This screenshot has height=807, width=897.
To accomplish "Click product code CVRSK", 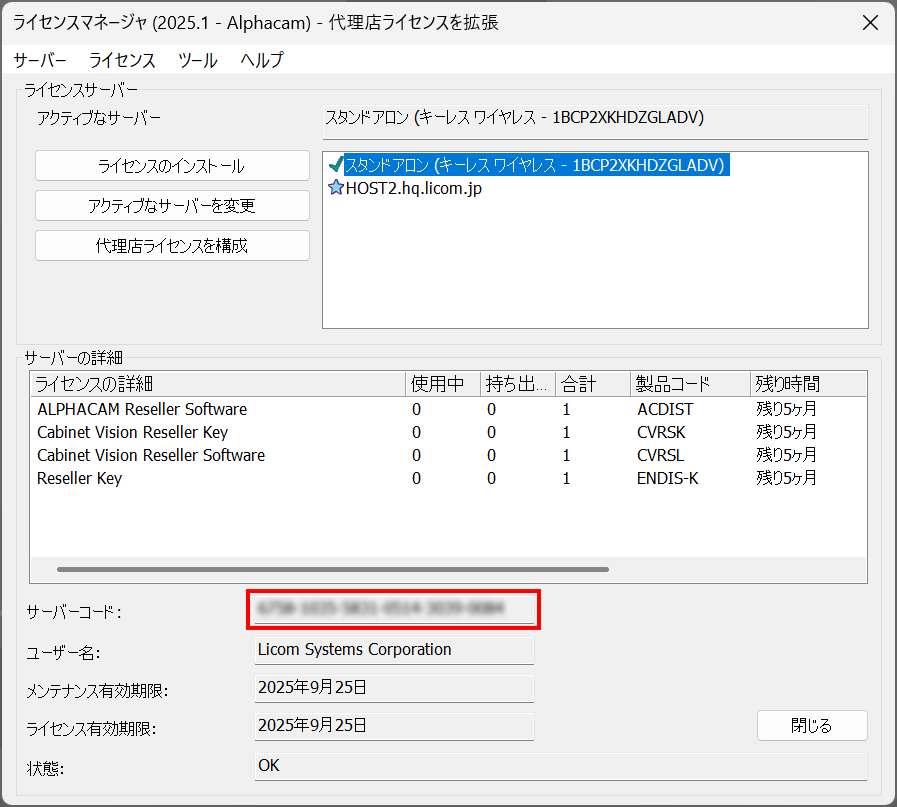I will coord(661,432).
